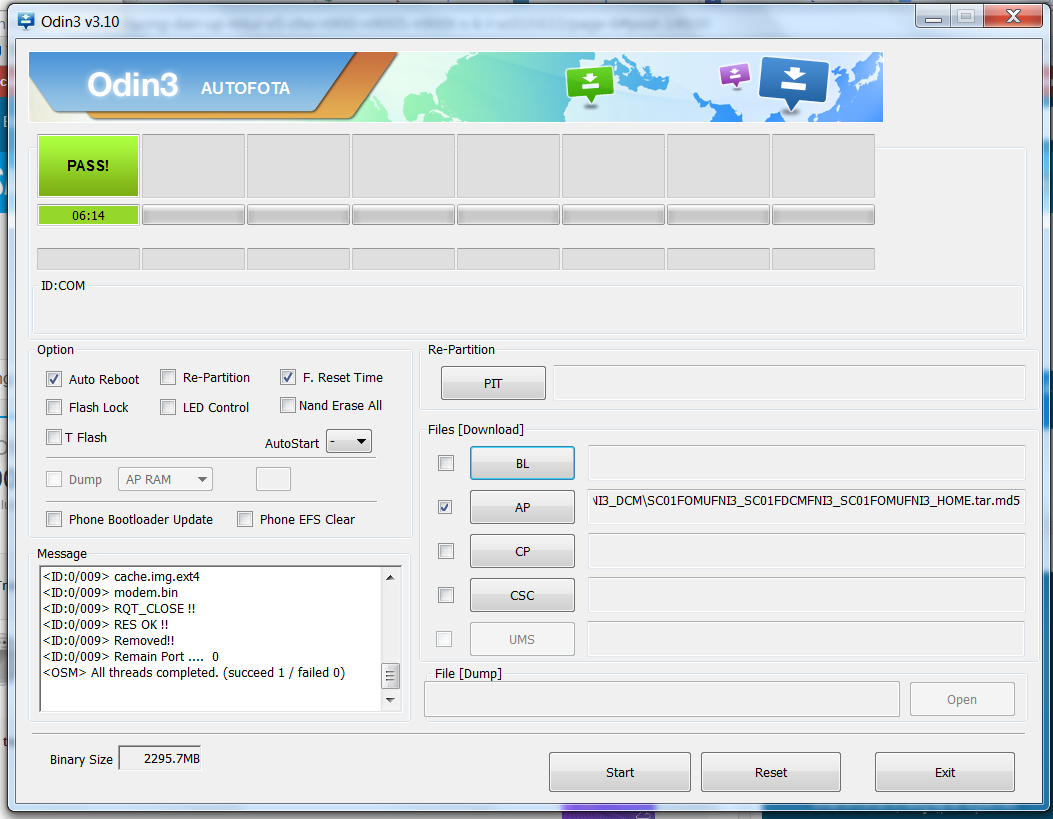Click the CSC file path field
The width and height of the screenshot is (1053, 819).
click(807, 595)
